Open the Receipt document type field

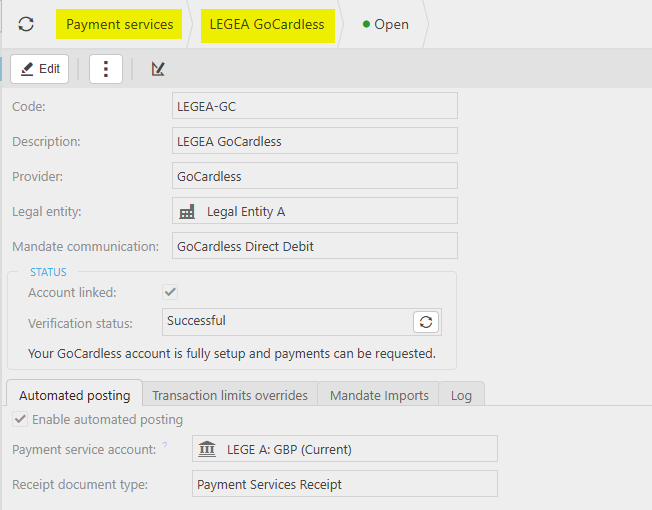tap(344, 484)
